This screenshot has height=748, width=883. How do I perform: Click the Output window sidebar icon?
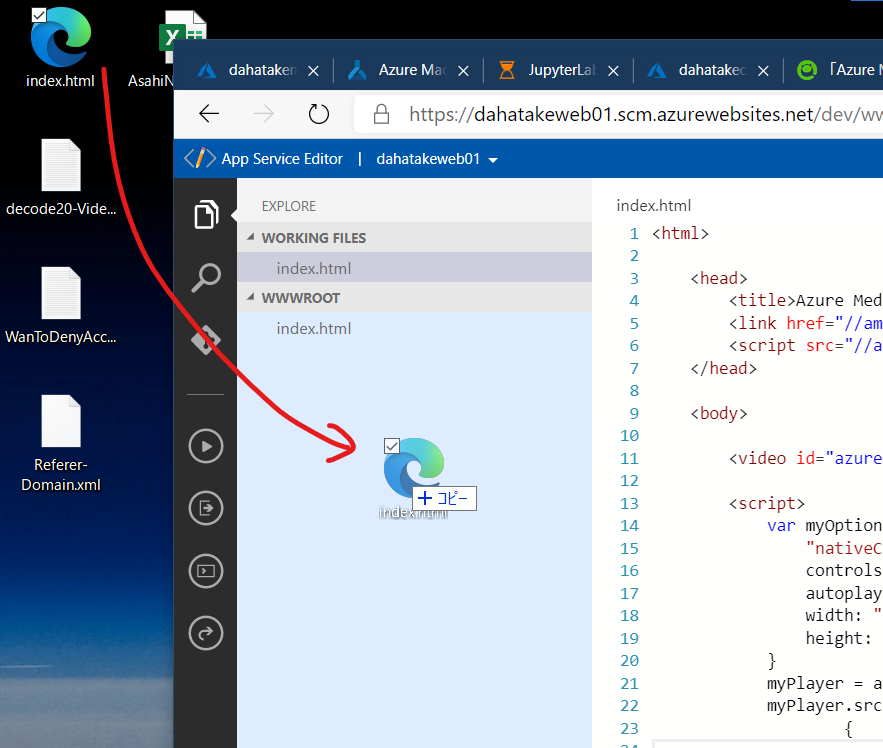(206, 508)
